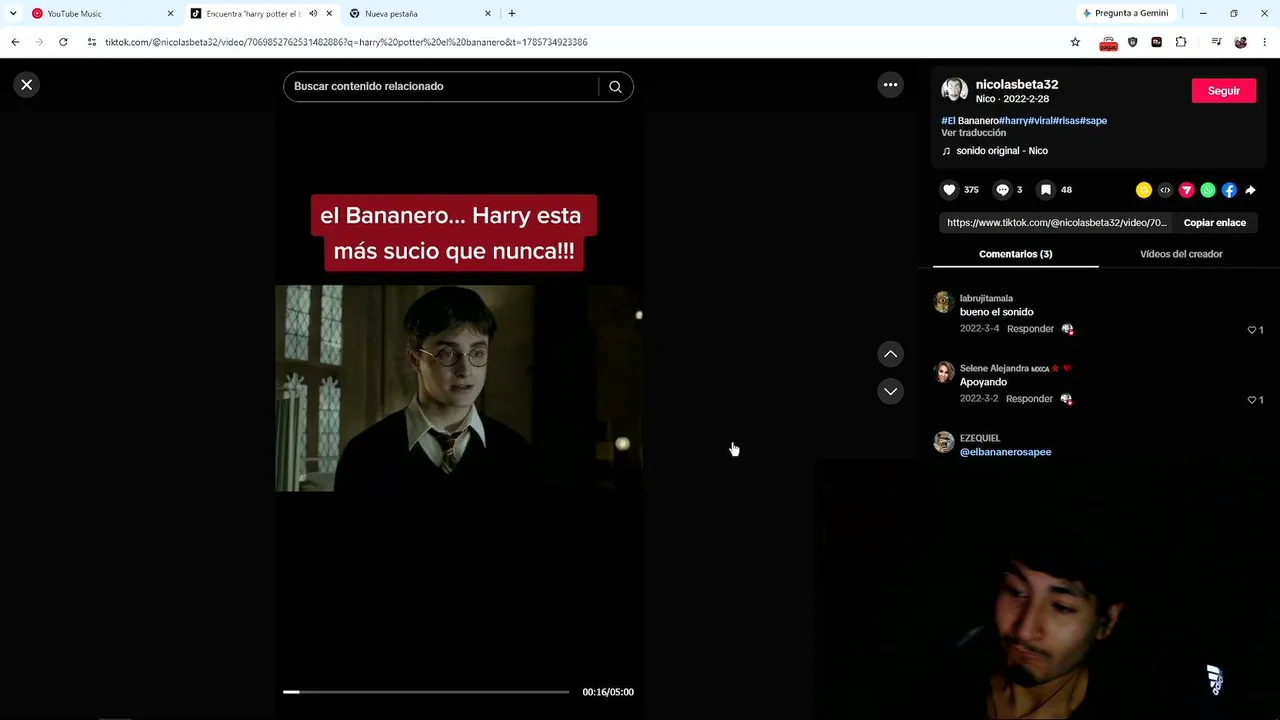Click Ver traducción link
1280x720 pixels.
point(973,133)
